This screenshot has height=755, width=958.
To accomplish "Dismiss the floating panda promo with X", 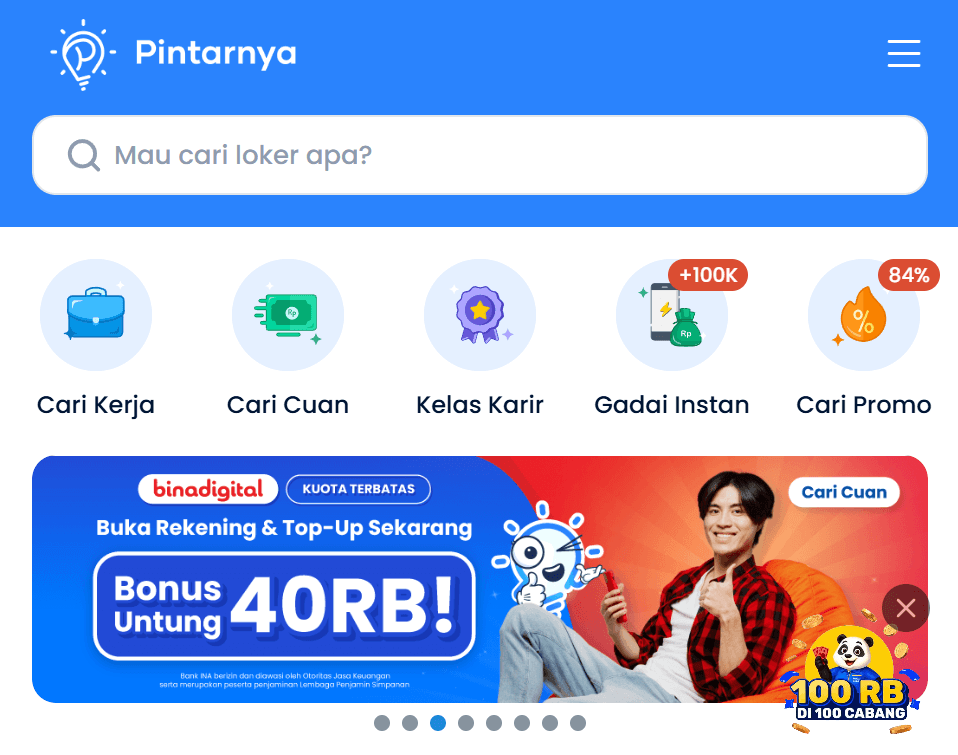I will tap(905, 608).
